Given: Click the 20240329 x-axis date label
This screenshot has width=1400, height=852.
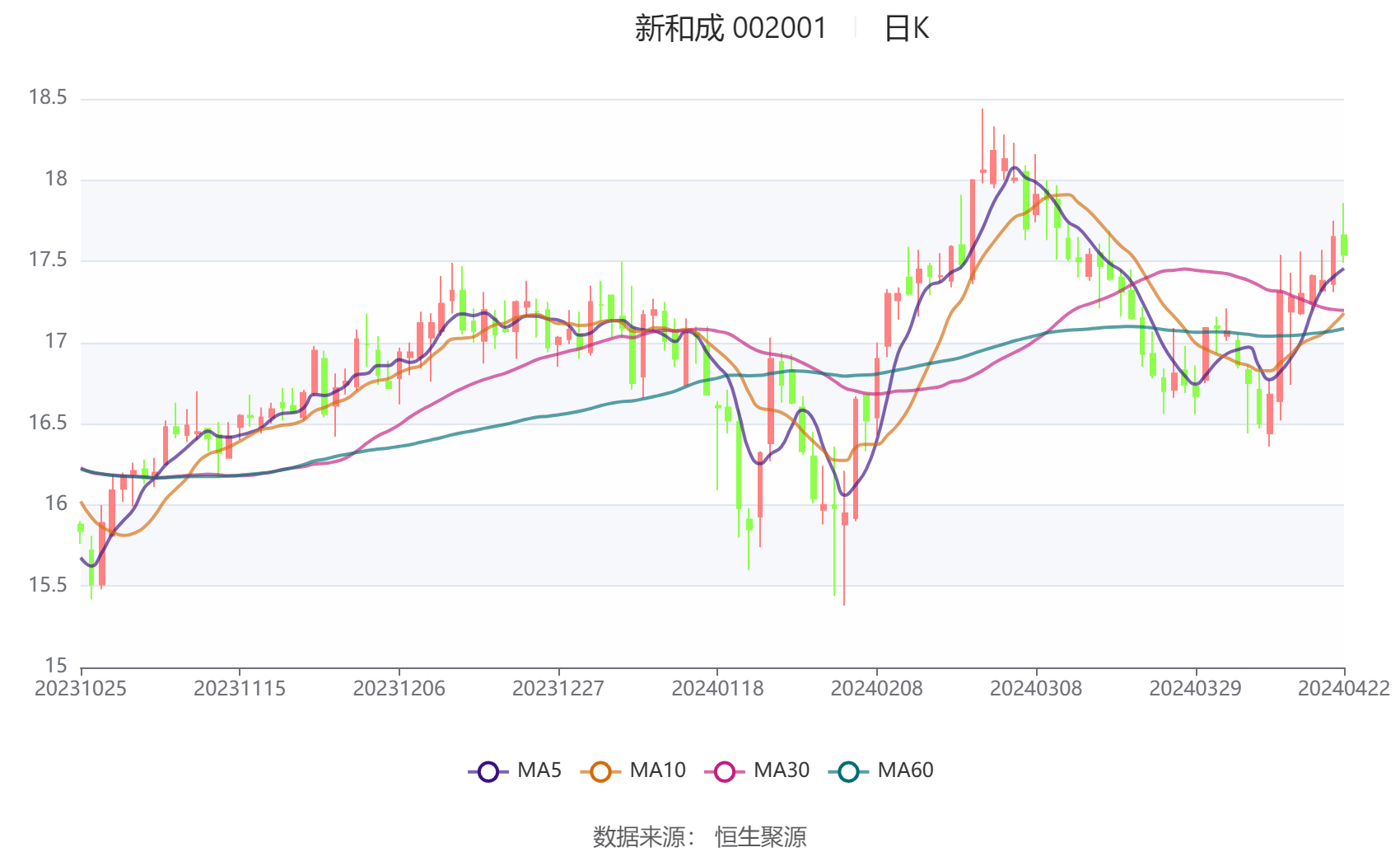Looking at the screenshot, I should (1195, 689).
